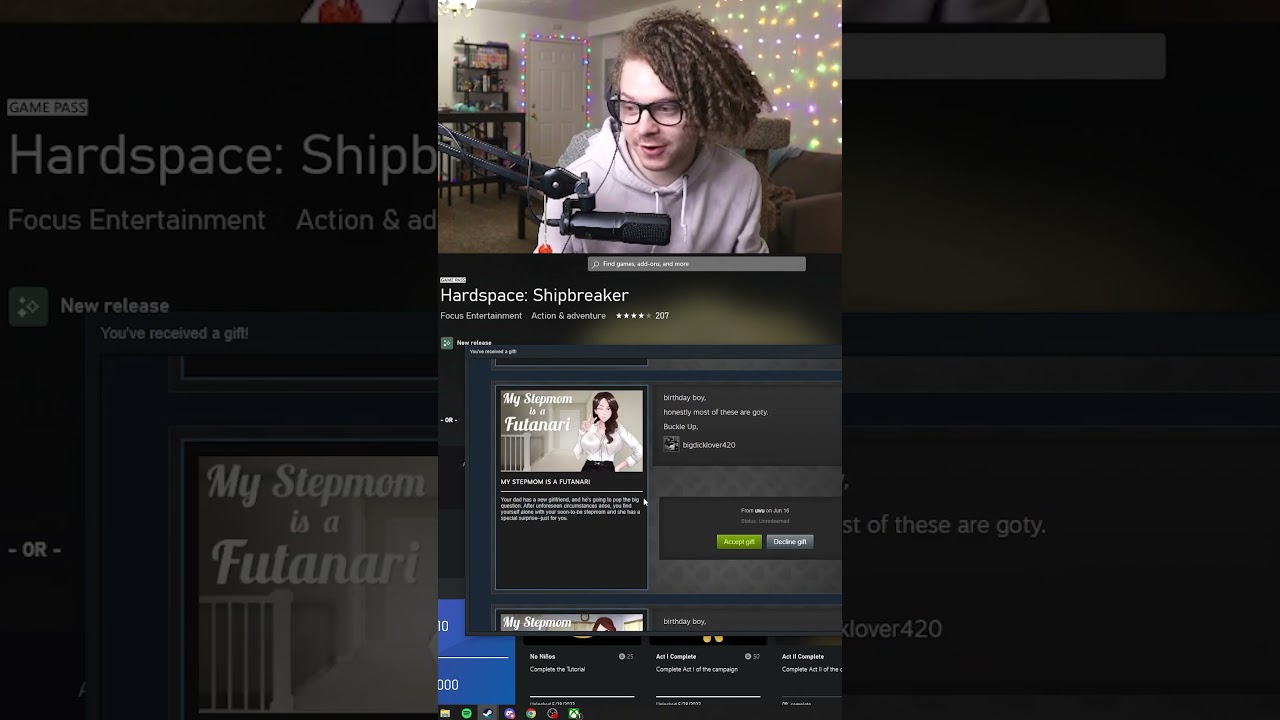Open bigdicklover420's avatar

(x=671, y=445)
